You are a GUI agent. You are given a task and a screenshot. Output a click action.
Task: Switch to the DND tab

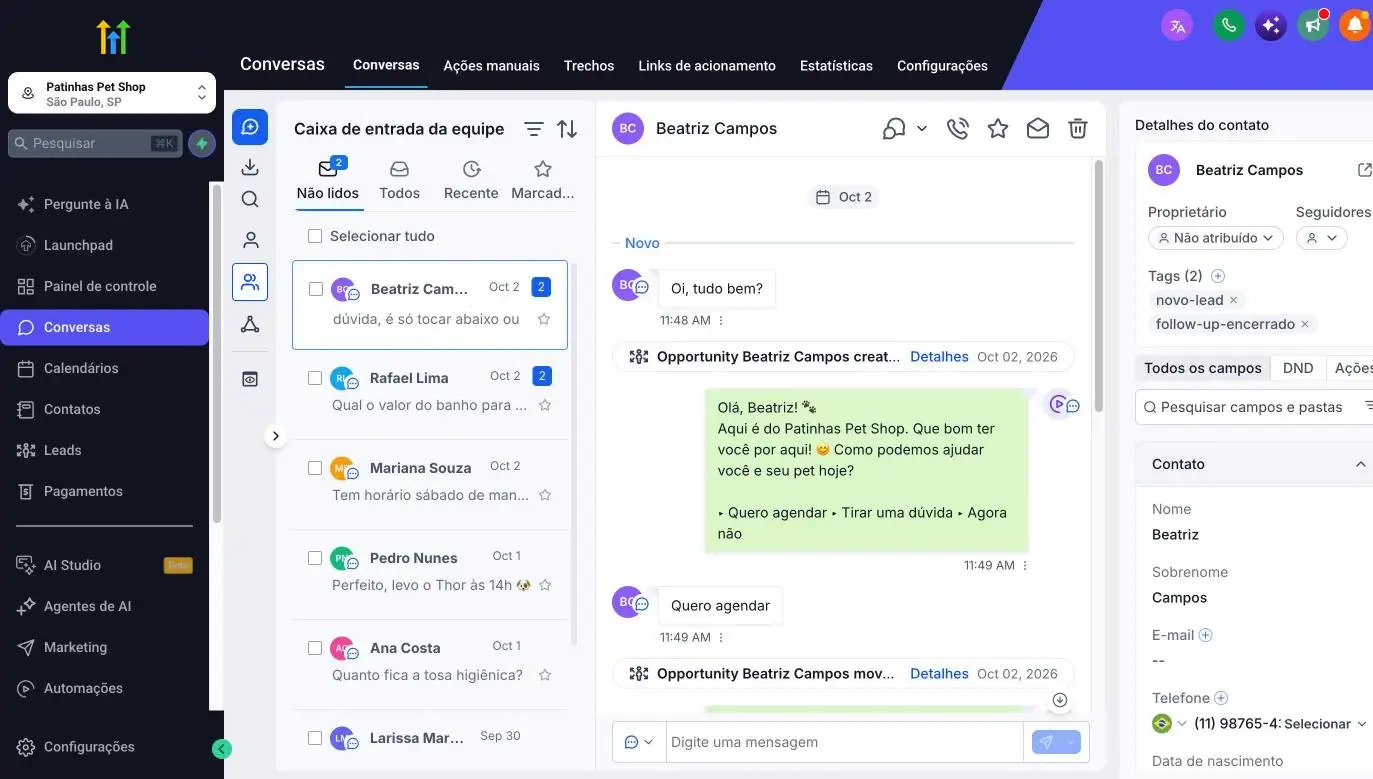point(1298,368)
